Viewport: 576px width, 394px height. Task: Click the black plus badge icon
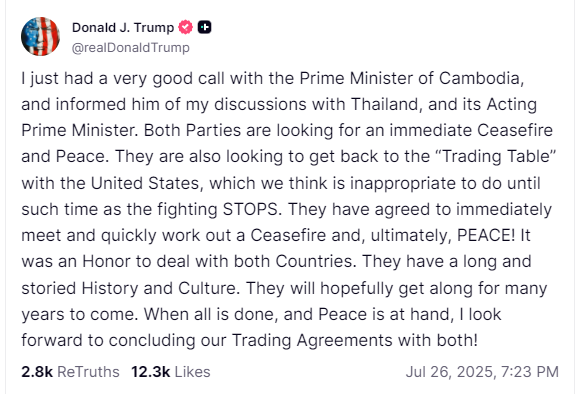205,27
